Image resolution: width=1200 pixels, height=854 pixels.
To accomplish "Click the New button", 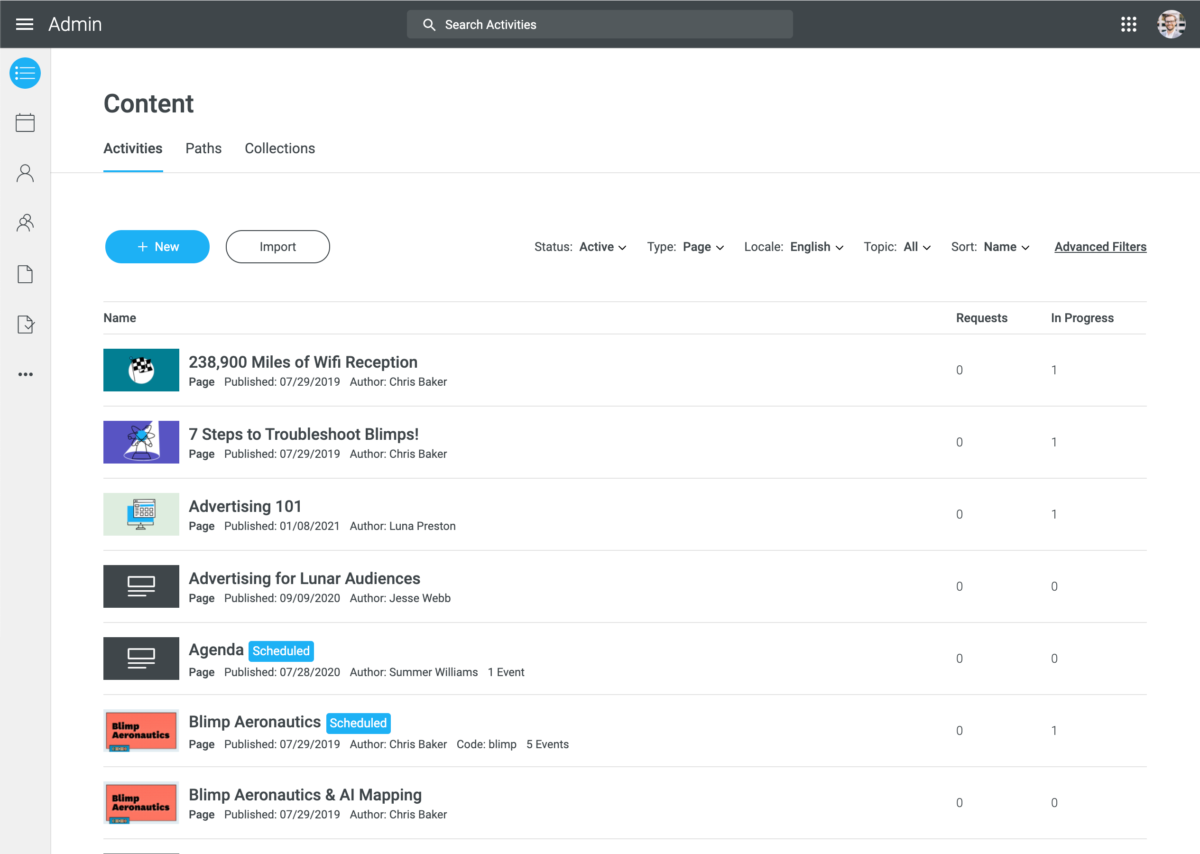I will 157,246.
